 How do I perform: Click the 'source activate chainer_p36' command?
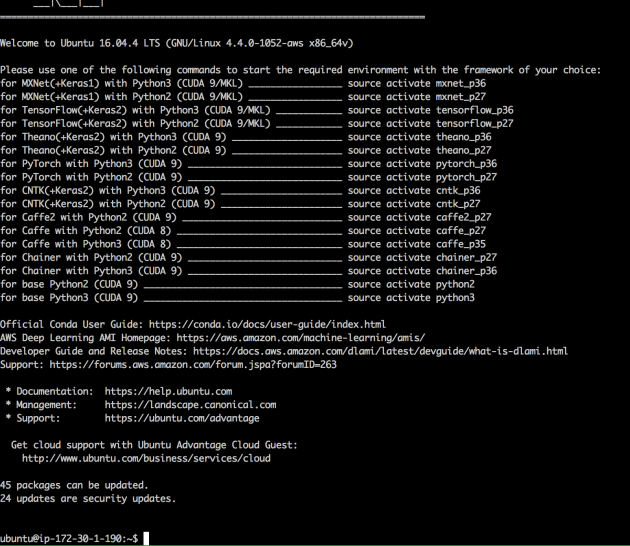coord(423,271)
